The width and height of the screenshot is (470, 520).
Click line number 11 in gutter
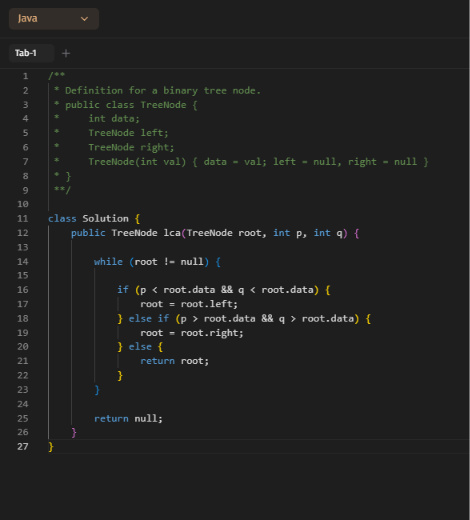23,219
